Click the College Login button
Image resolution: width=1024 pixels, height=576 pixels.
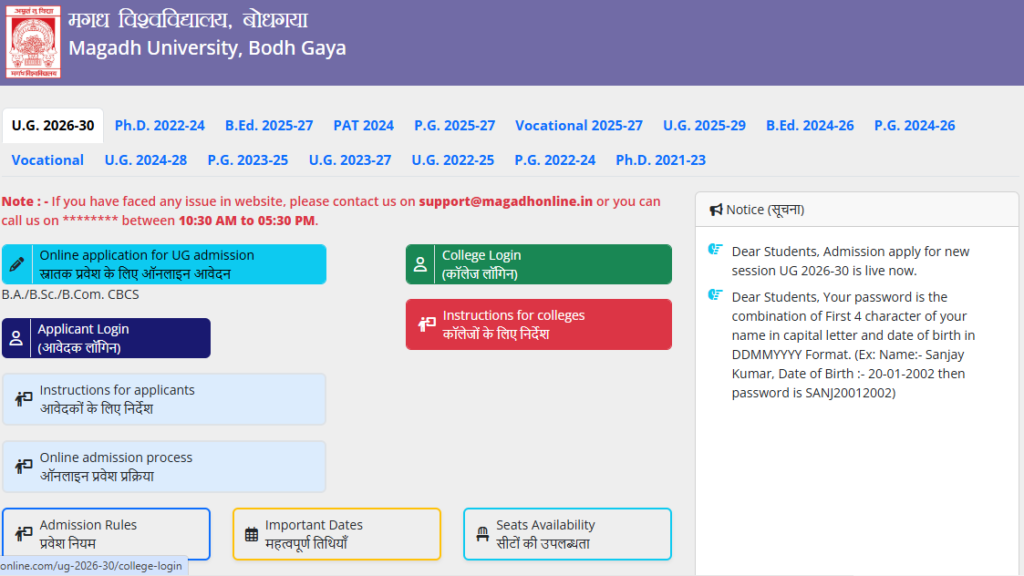(539, 264)
